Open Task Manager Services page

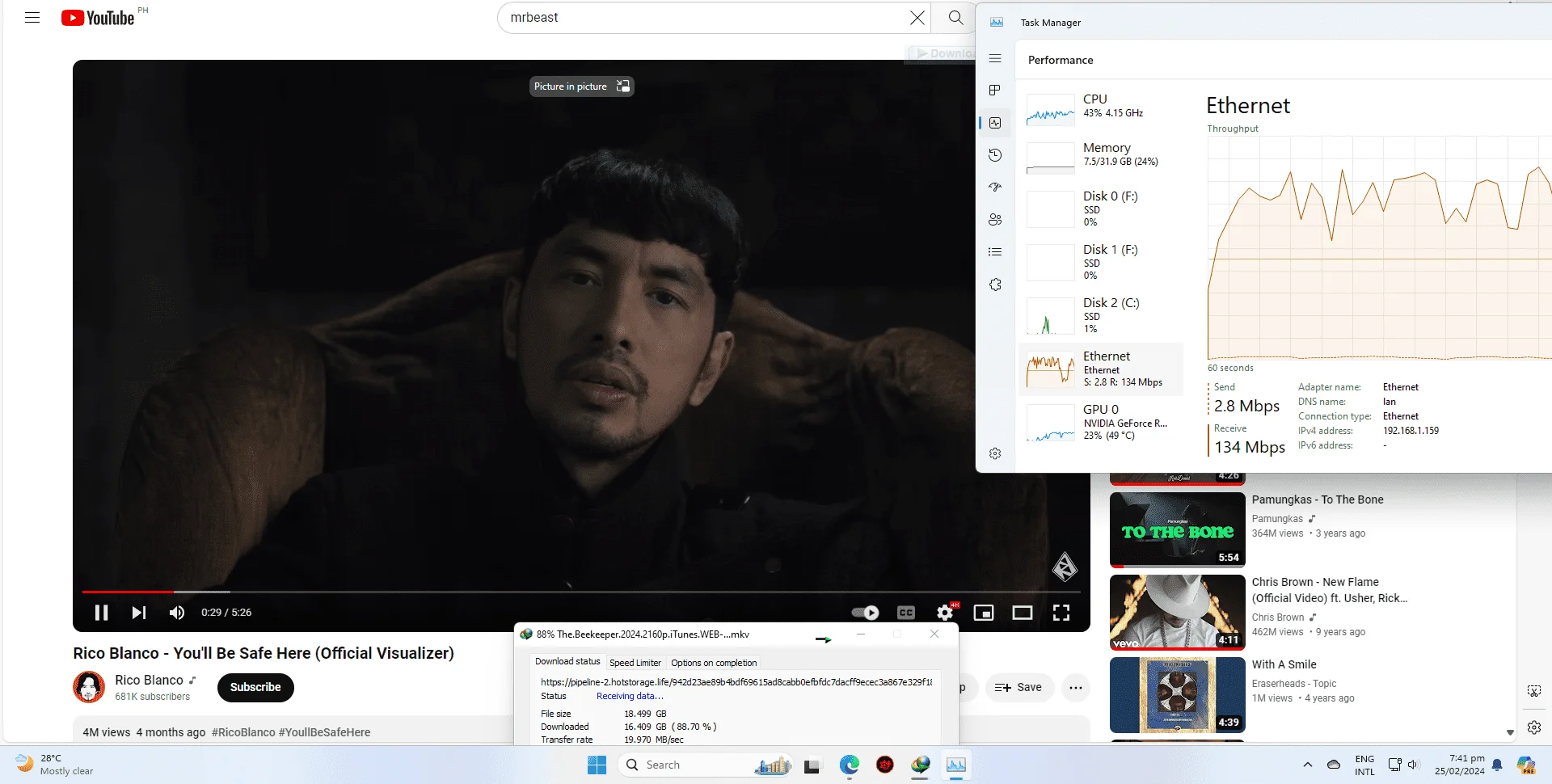(995, 285)
